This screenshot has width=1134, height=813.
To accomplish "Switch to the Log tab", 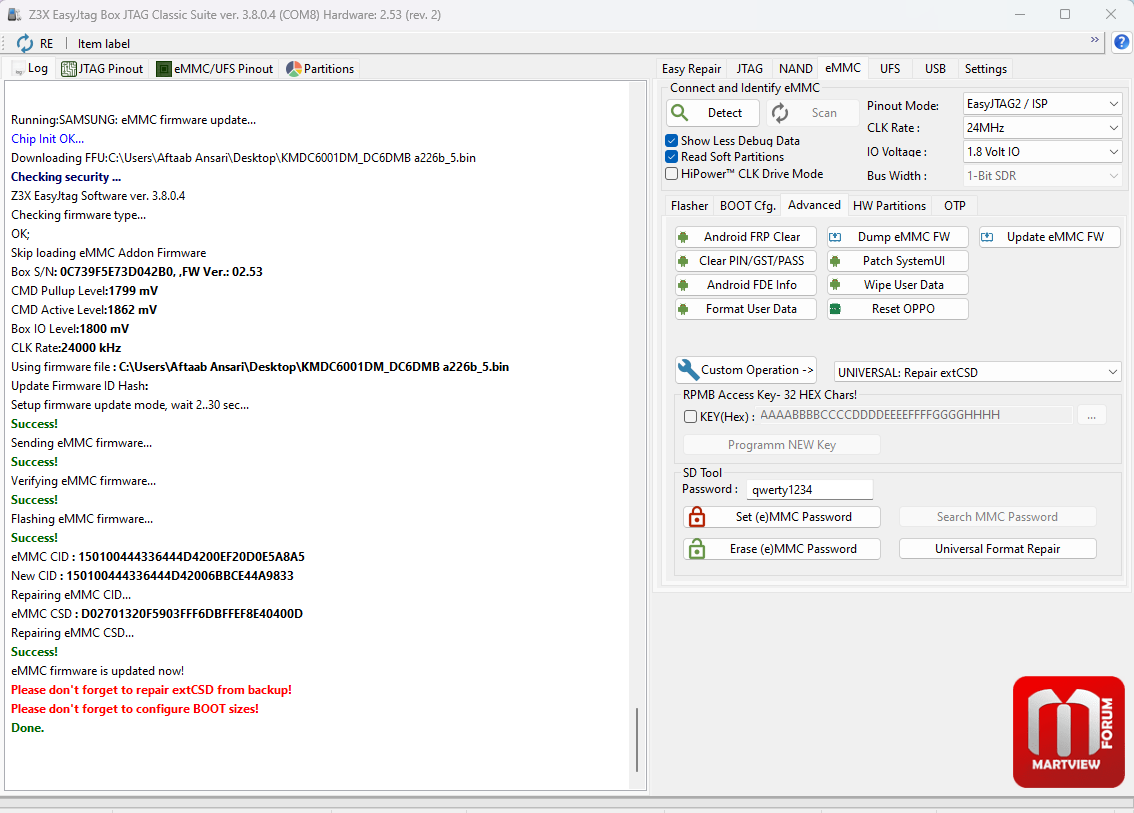I will pos(31,69).
